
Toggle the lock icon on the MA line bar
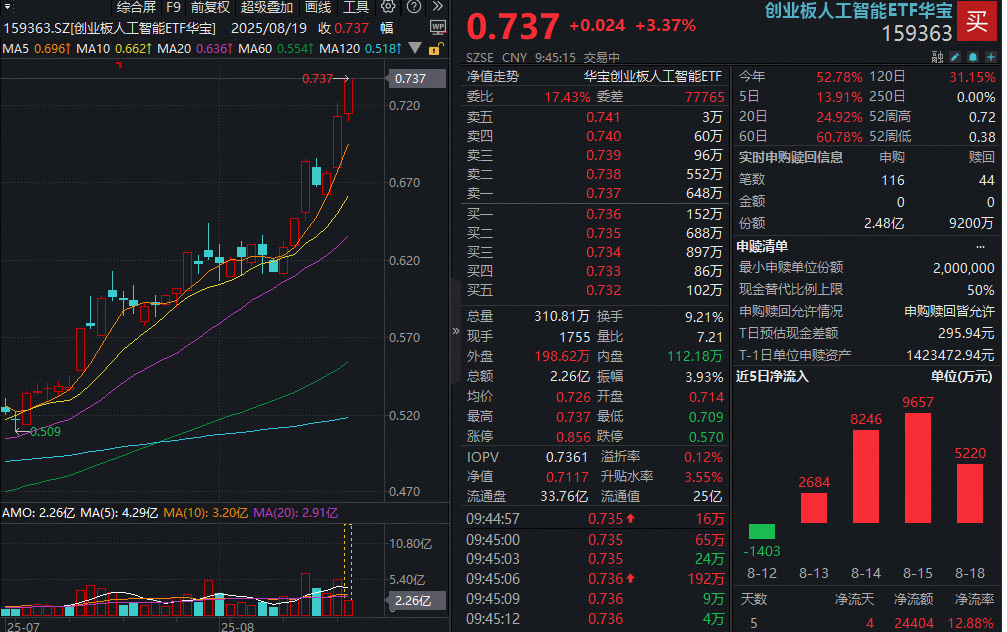point(435,49)
